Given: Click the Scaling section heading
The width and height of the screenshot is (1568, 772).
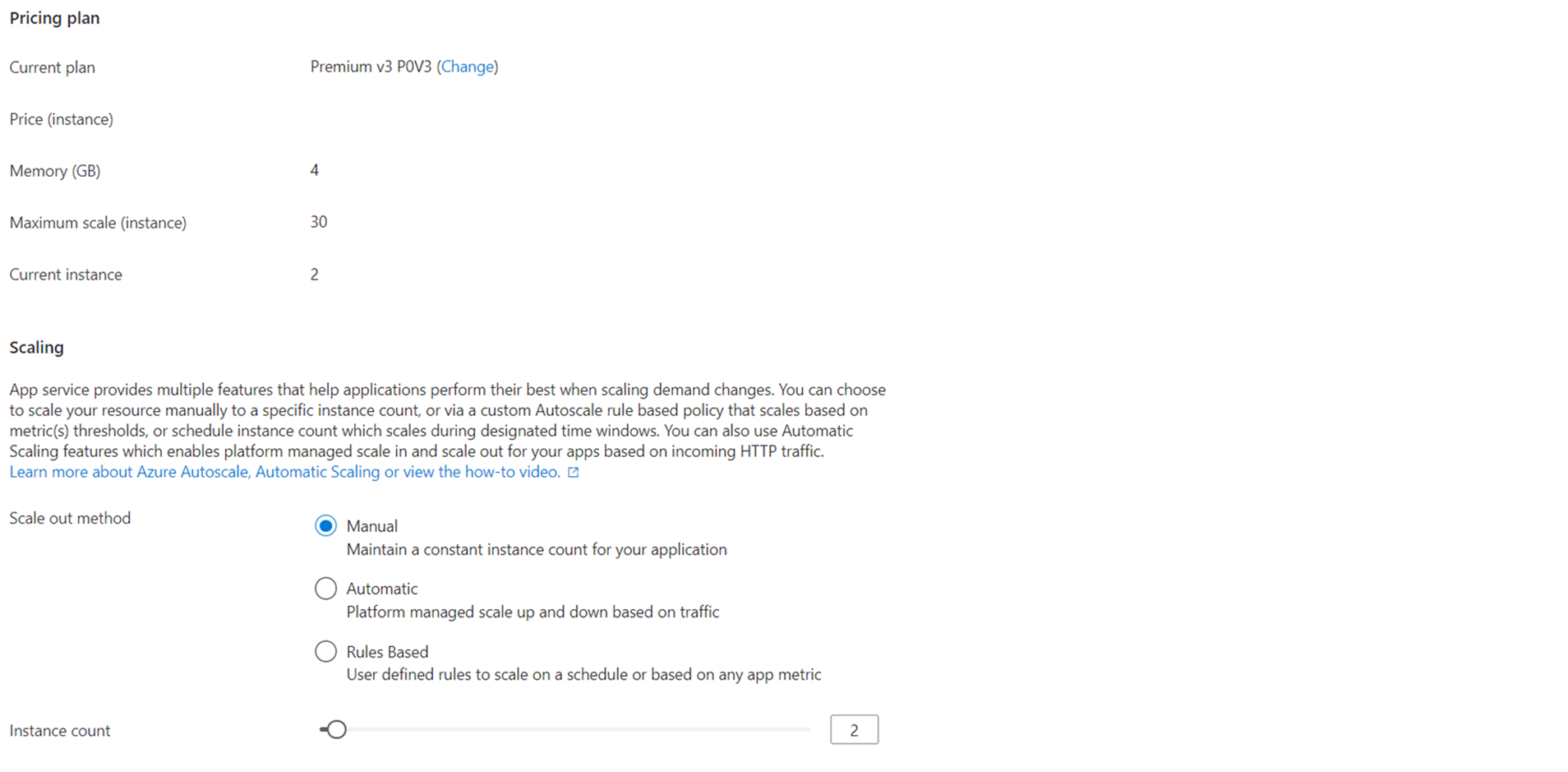Looking at the screenshot, I should click(36, 347).
